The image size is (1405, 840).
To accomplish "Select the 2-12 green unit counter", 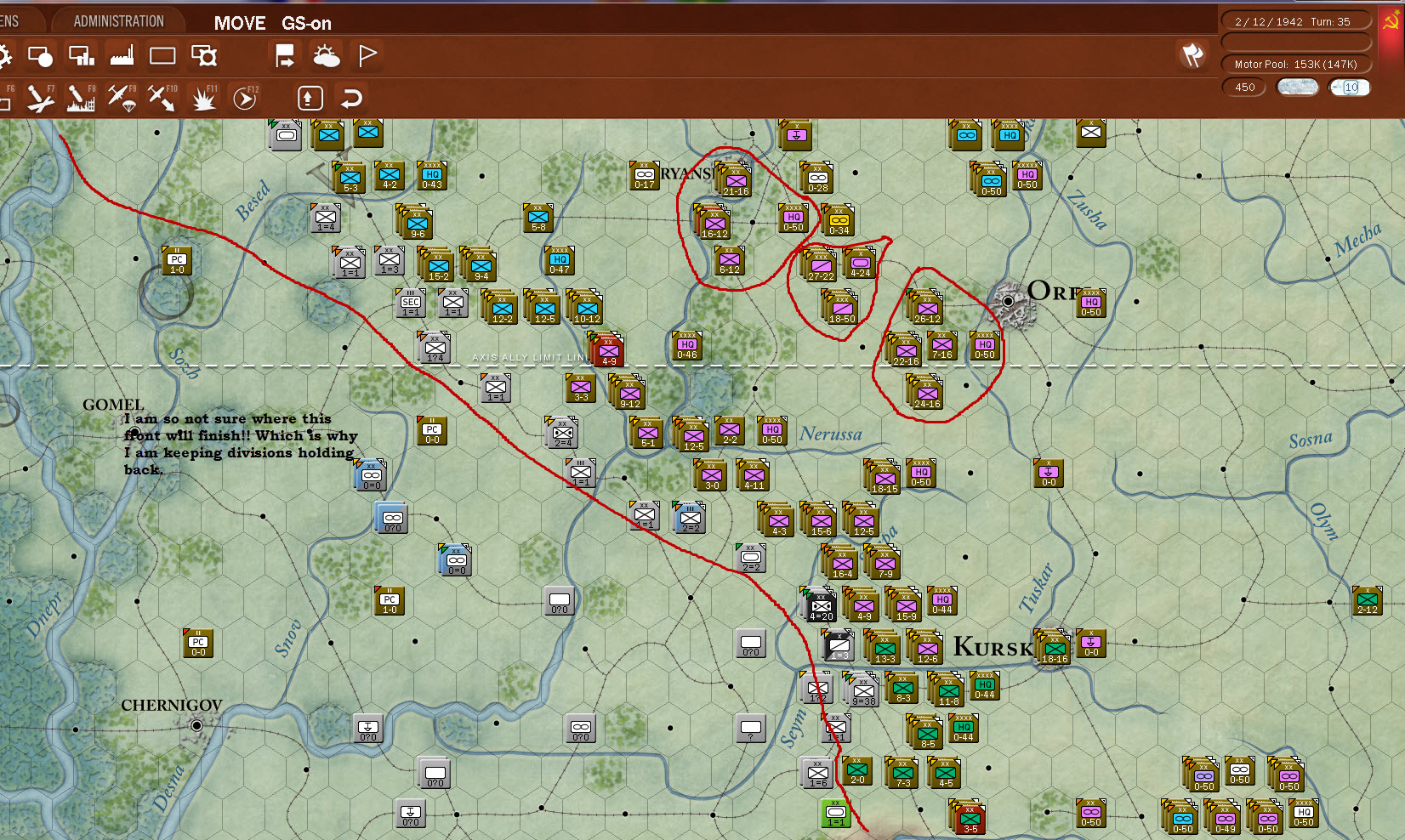I will [1368, 601].
